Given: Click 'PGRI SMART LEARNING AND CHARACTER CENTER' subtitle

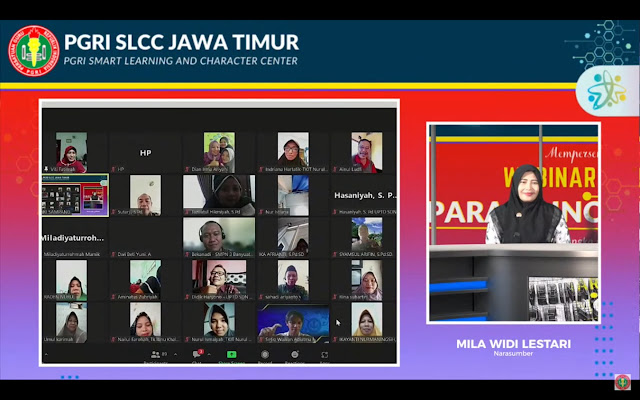Looking at the screenshot, I should (x=180, y=61).
